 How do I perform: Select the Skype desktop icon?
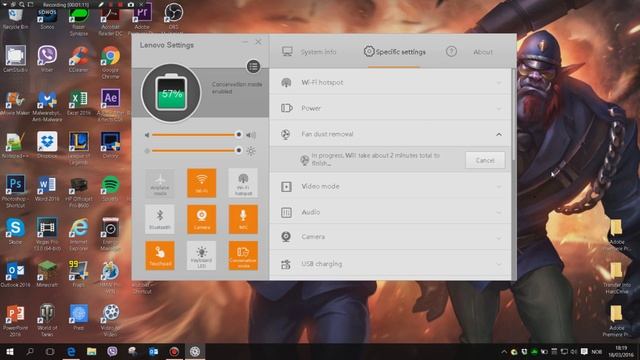(x=15, y=231)
